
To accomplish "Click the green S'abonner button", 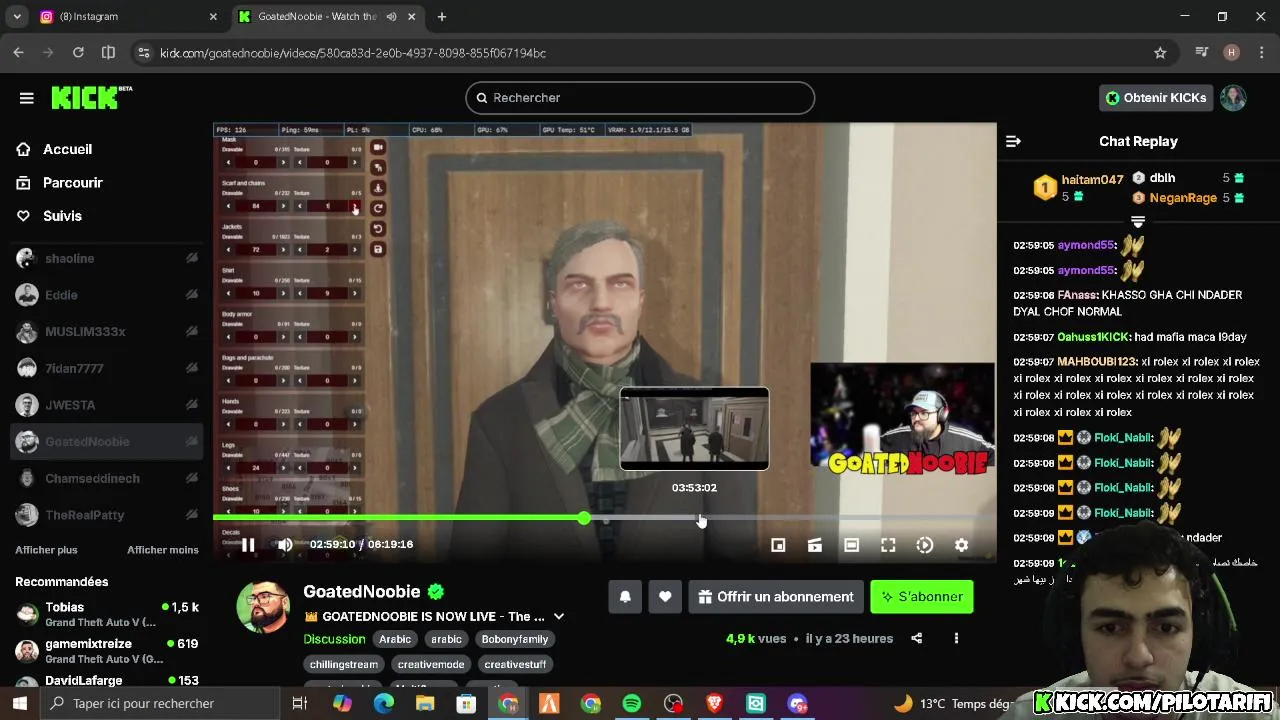I will (x=921, y=597).
